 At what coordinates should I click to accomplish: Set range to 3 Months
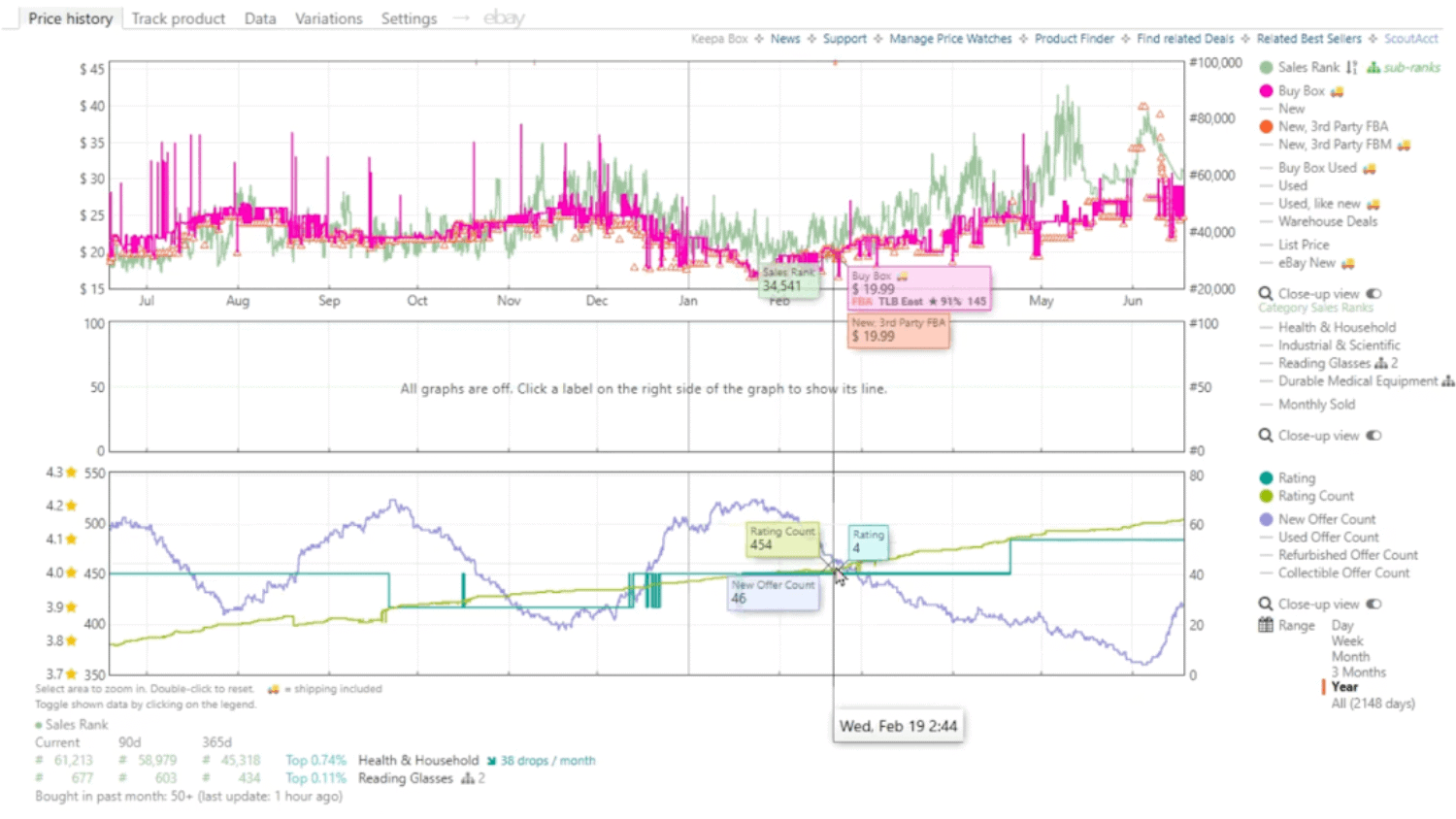(1358, 672)
